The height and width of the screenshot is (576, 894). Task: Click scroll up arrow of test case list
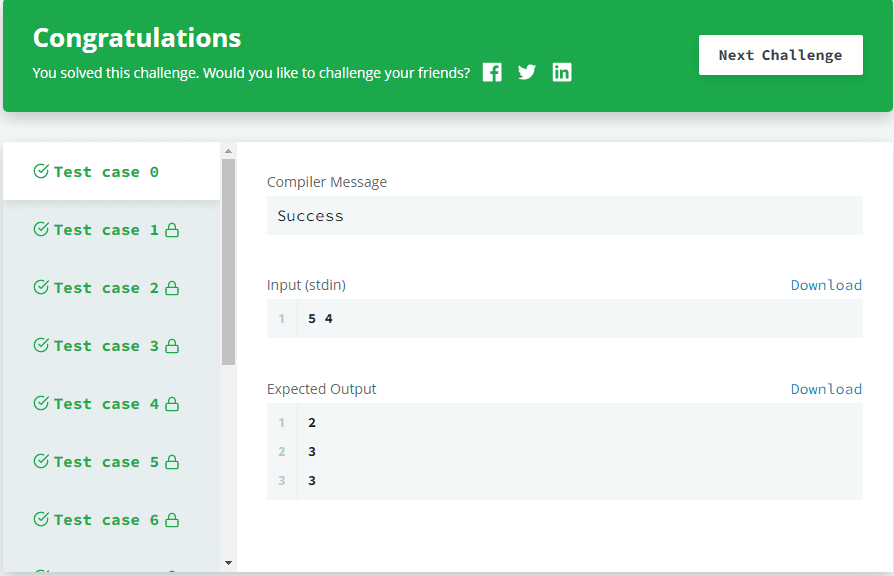pyautogui.click(x=228, y=151)
